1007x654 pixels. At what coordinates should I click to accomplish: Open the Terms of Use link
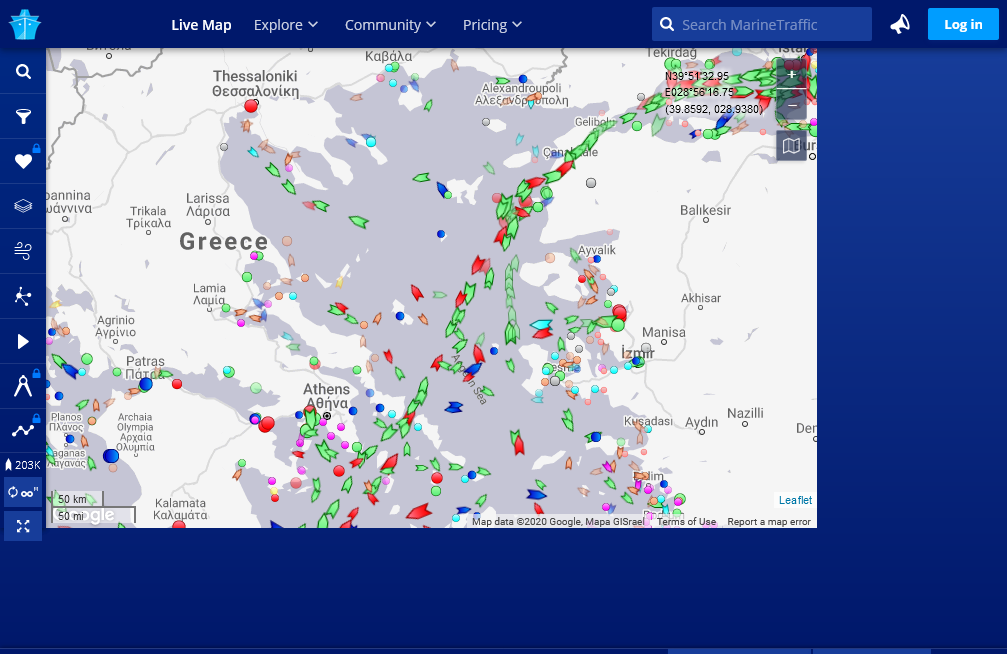tap(686, 522)
